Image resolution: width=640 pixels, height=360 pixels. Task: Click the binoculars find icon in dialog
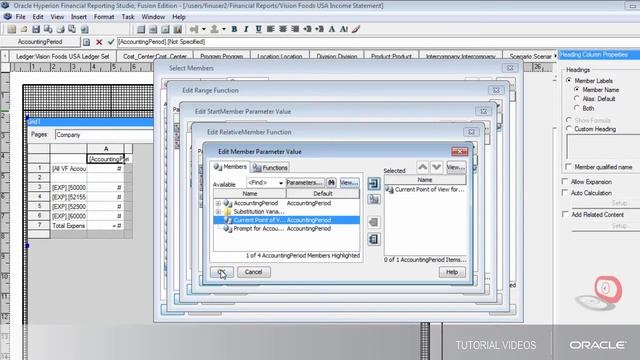(x=331, y=182)
